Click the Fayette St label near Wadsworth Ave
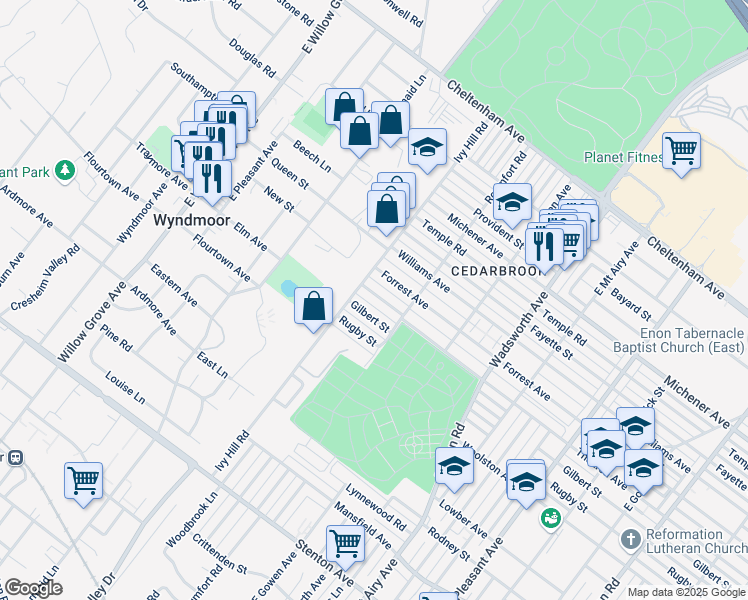748x600 pixels. coord(552,342)
